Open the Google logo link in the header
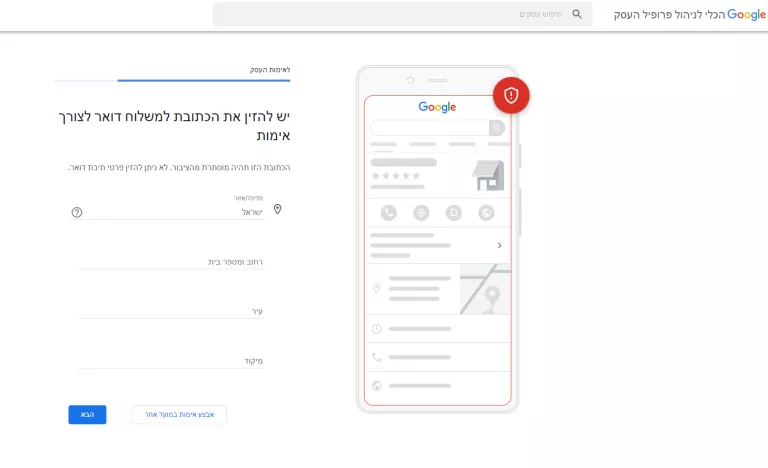The width and height of the screenshot is (768, 468). point(746,14)
